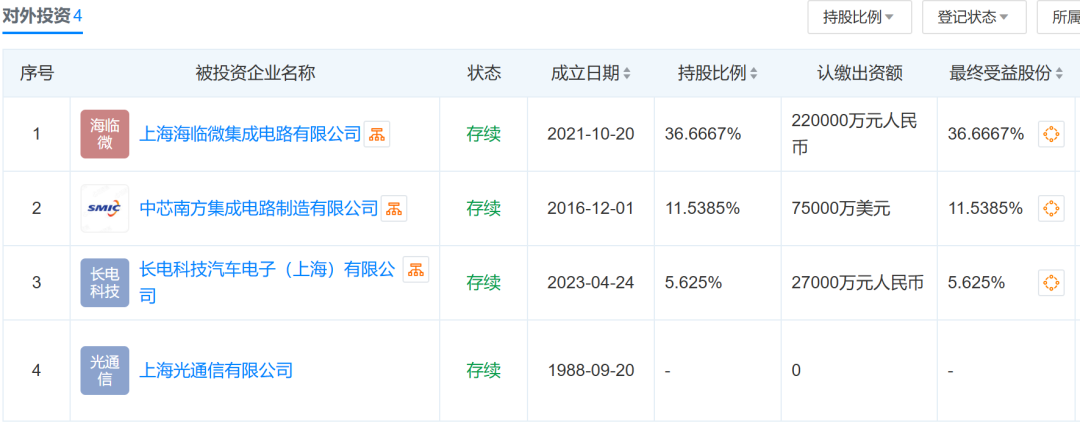Click 持股比例 value 5.625% in row 3

693,282
